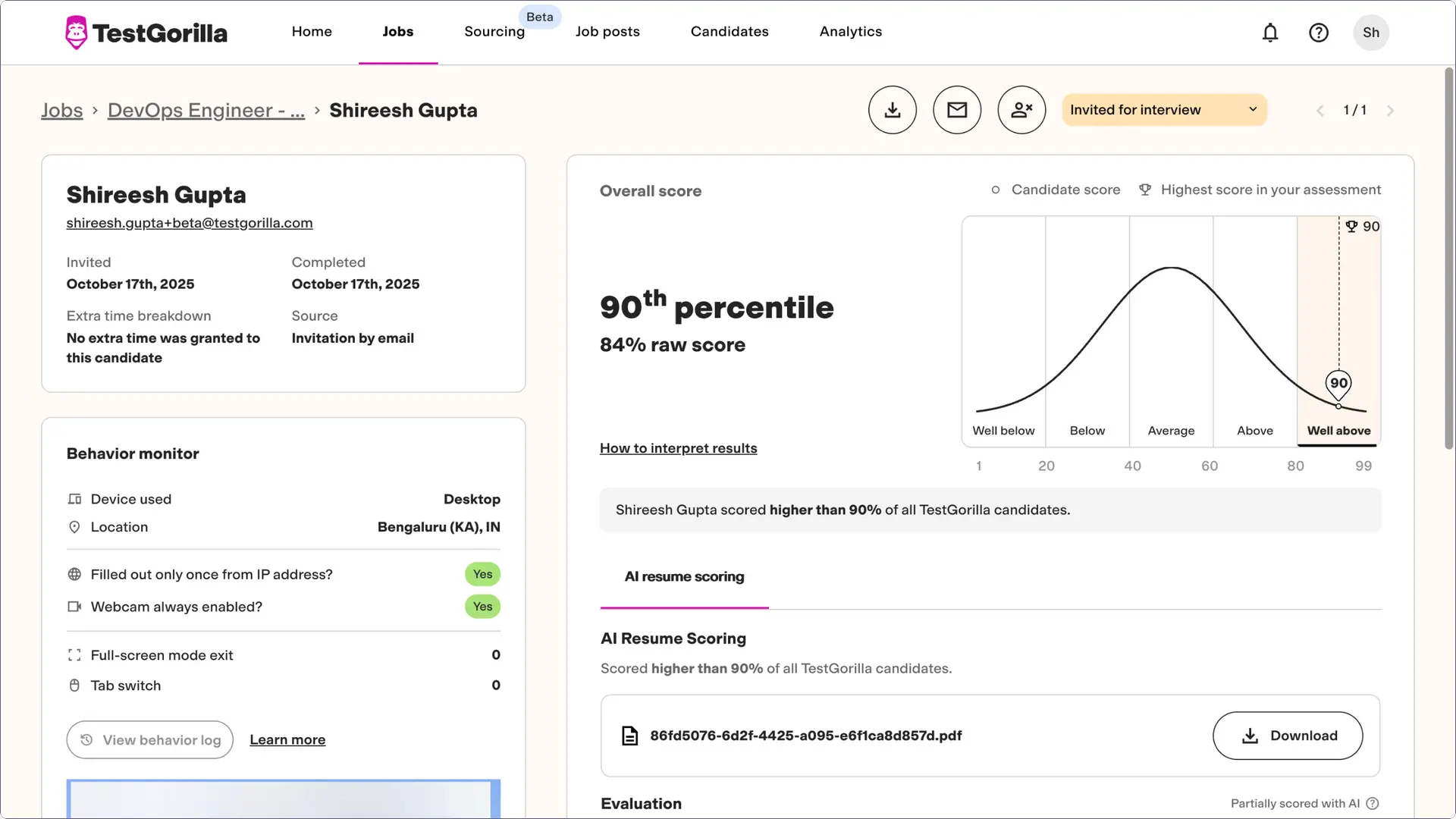Click How to interpret results link
This screenshot has width=1456, height=819.
coord(677,447)
